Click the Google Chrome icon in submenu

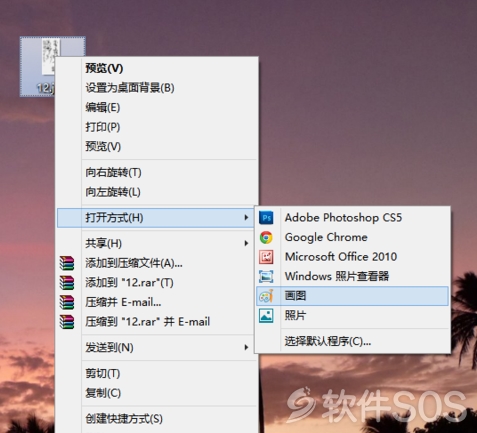pyautogui.click(x=266, y=237)
